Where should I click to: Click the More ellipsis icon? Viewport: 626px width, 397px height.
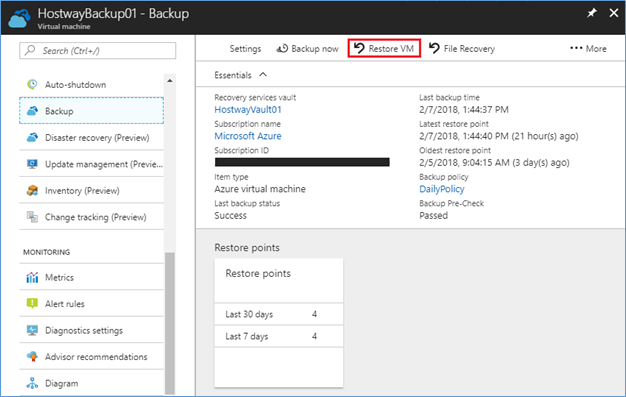click(x=576, y=48)
